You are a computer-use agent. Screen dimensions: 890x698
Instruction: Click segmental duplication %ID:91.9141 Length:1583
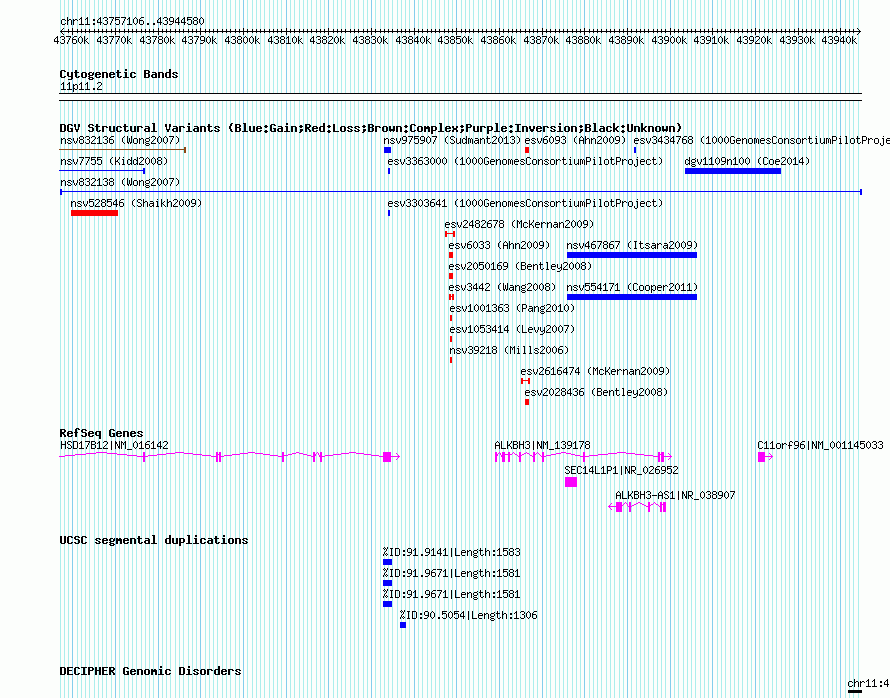coord(451,552)
